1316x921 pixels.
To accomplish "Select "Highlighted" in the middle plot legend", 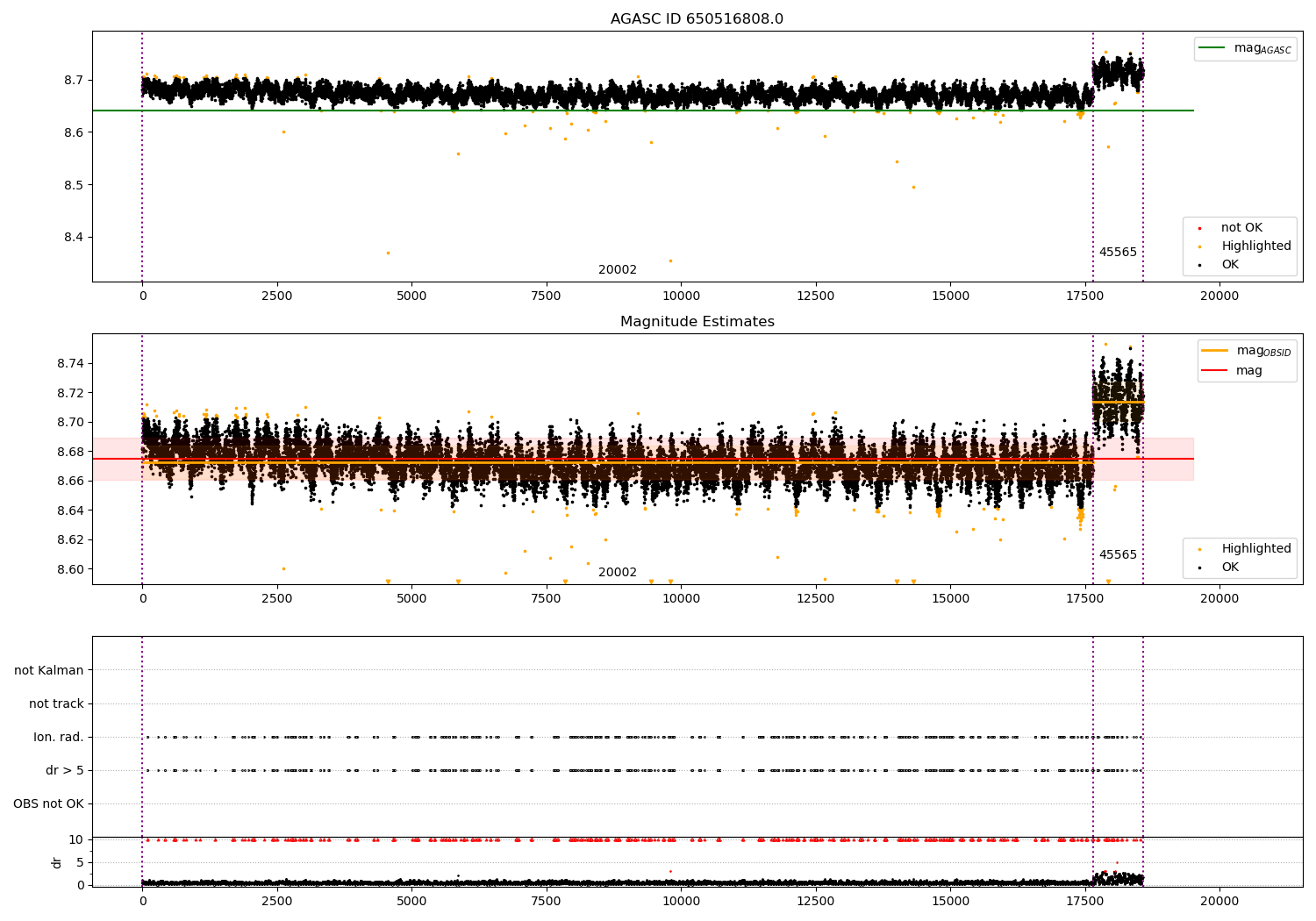I will 1255,549.
